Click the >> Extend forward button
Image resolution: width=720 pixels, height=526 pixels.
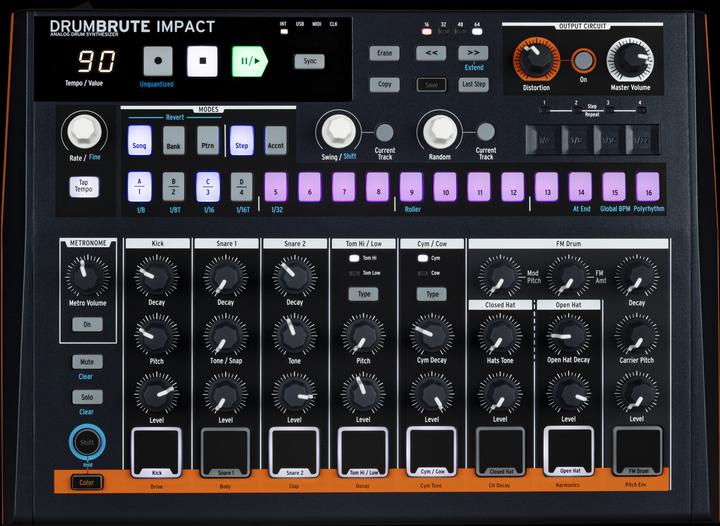click(473, 53)
